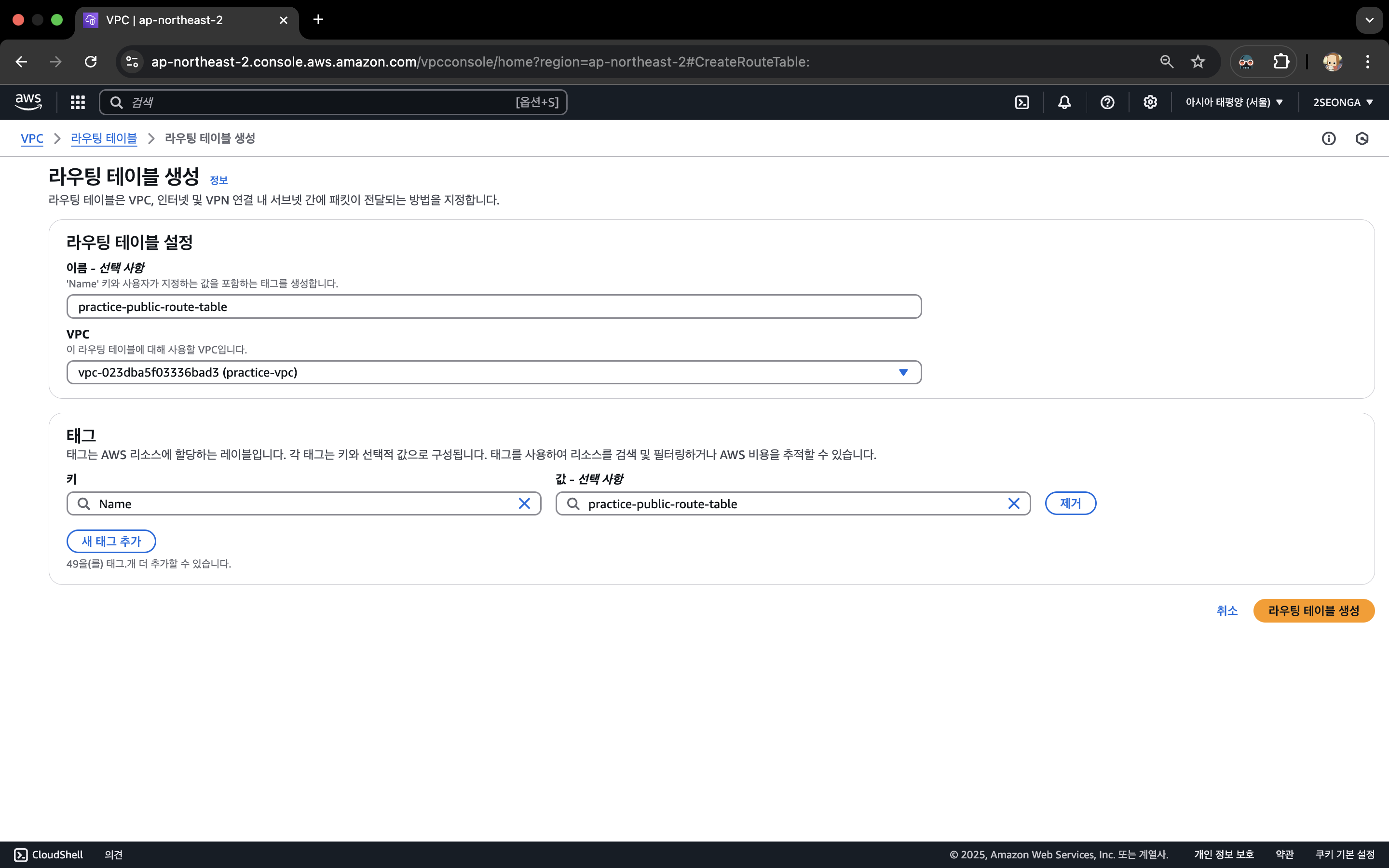Go to 라우팅 테이블 breadcrumb link

104,138
